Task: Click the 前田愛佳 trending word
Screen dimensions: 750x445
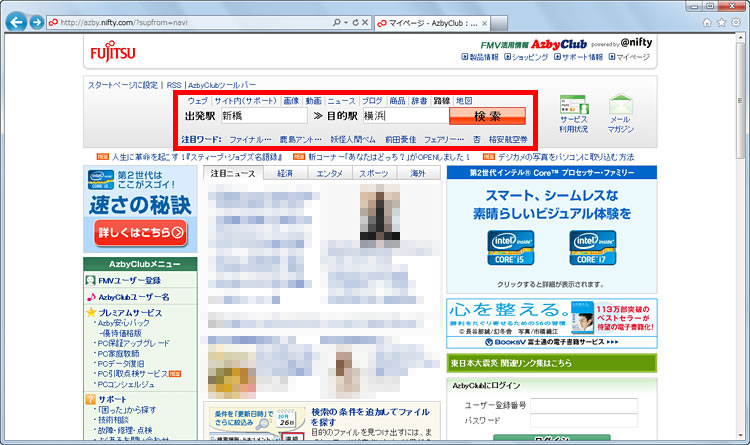Action: click(x=400, y=139)
